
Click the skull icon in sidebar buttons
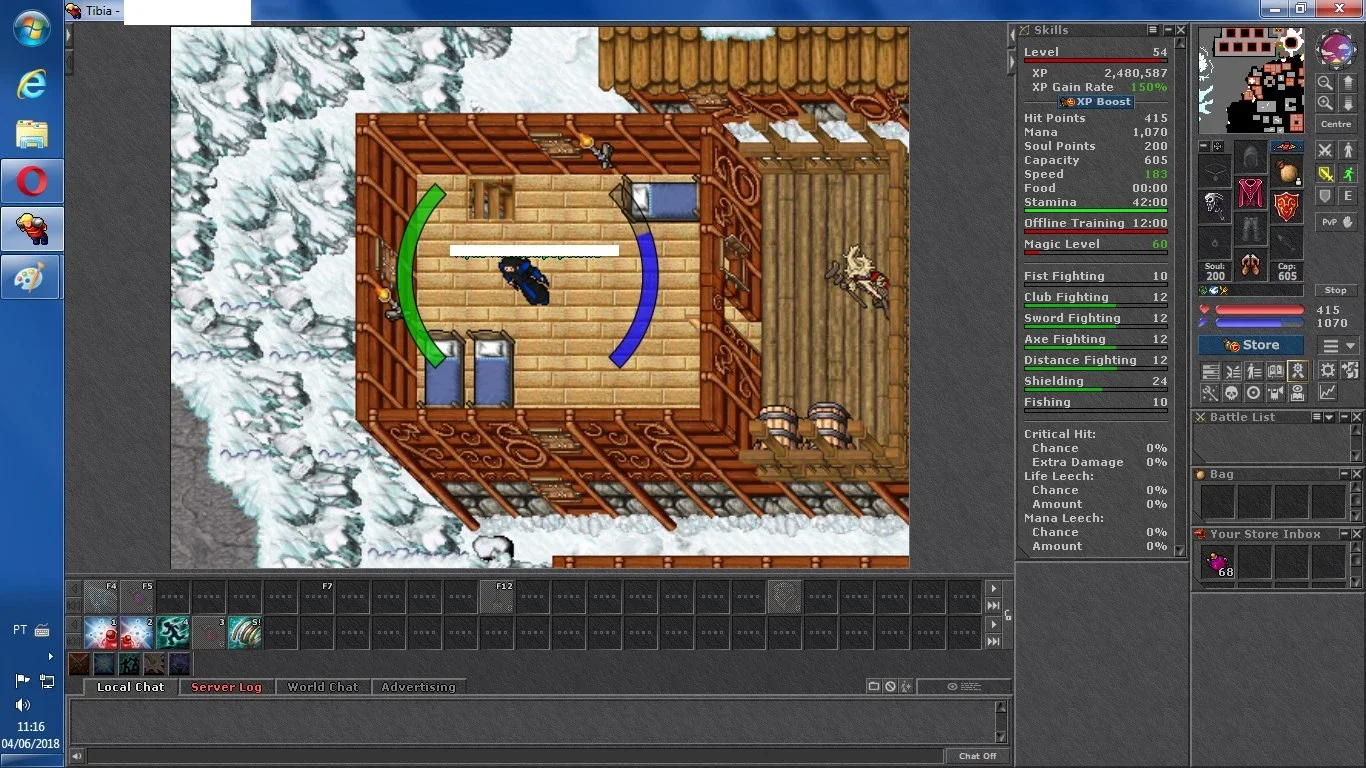point(1231,393)
